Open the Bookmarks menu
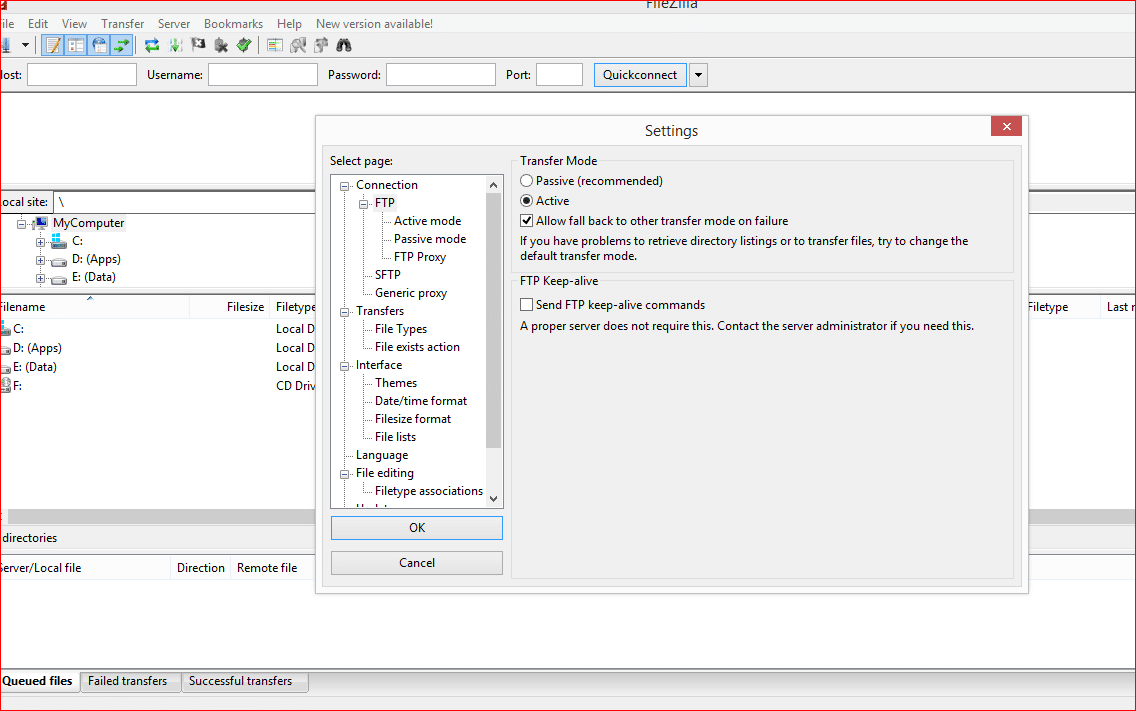Viewport: 1136px width, 711px height. 233,23
